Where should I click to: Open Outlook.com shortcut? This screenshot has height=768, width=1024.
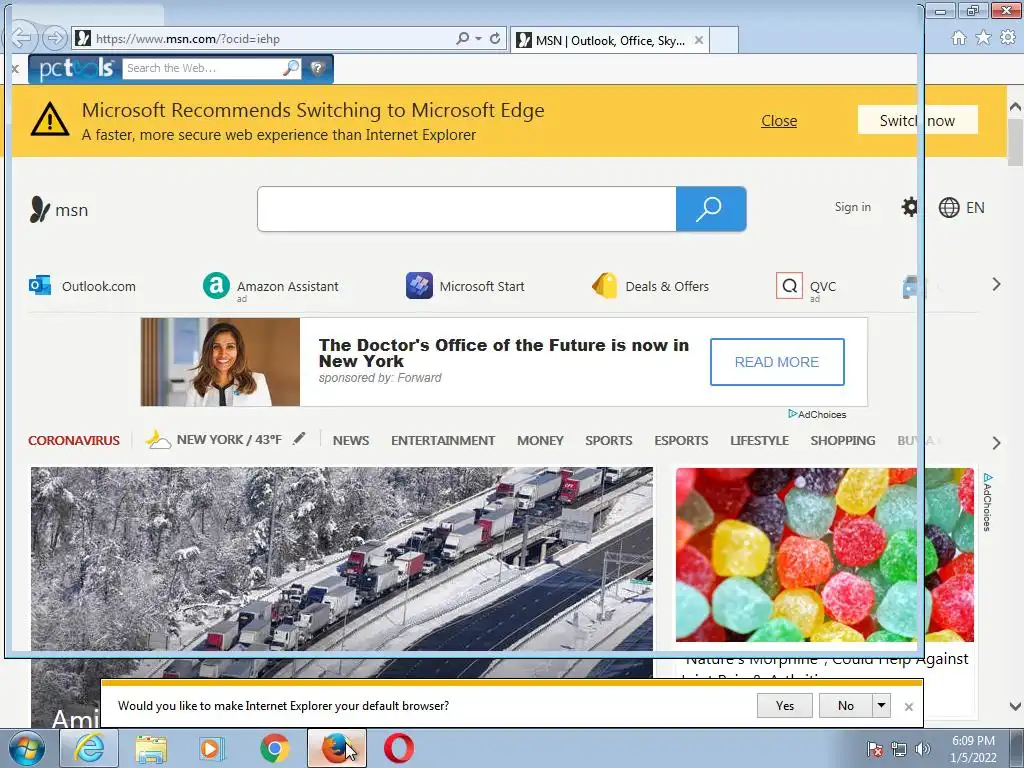click(82, 286)
